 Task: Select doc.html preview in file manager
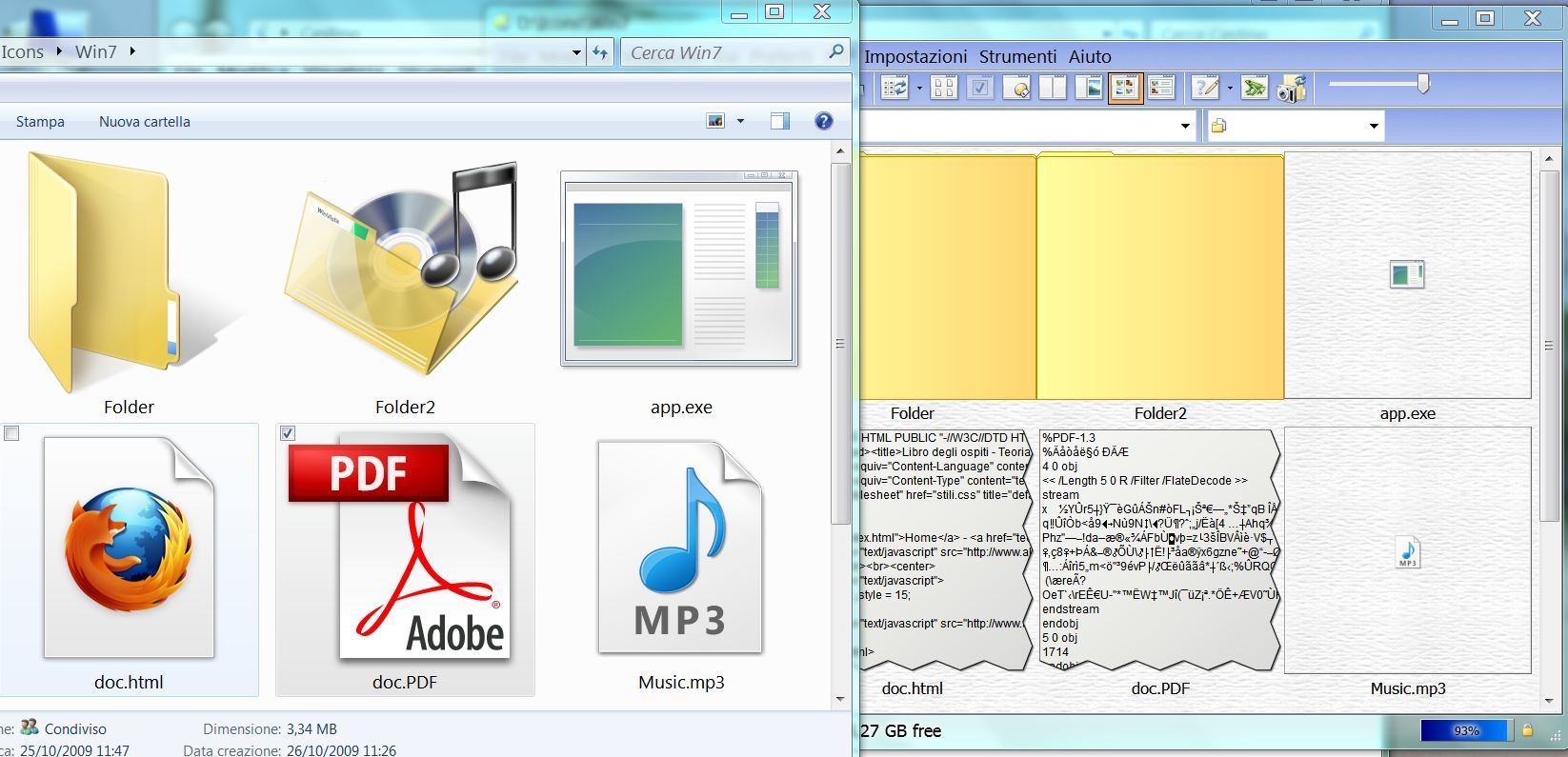pos(946,549)
